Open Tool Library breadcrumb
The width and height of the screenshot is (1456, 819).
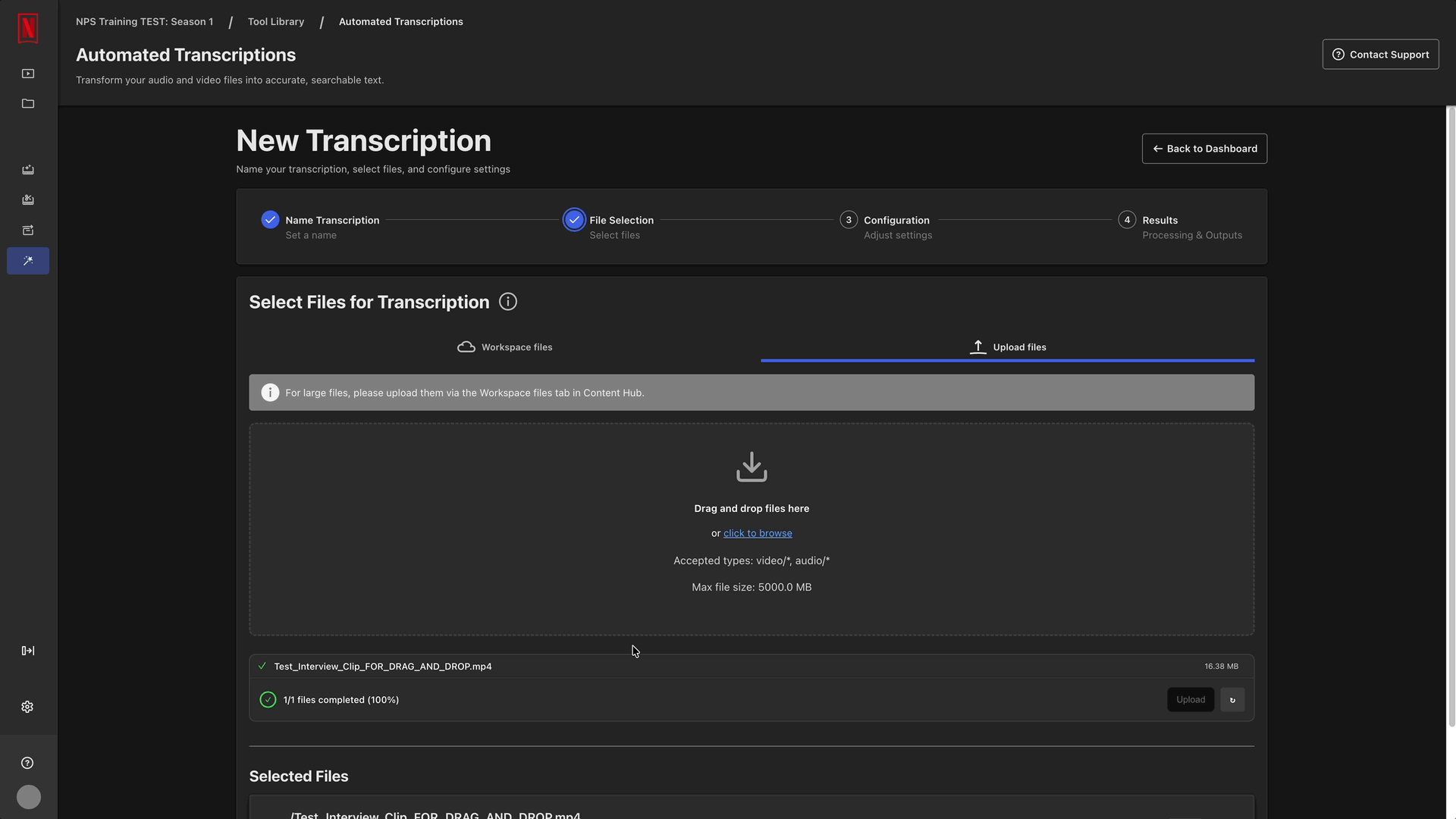click(x=276, y=21)
